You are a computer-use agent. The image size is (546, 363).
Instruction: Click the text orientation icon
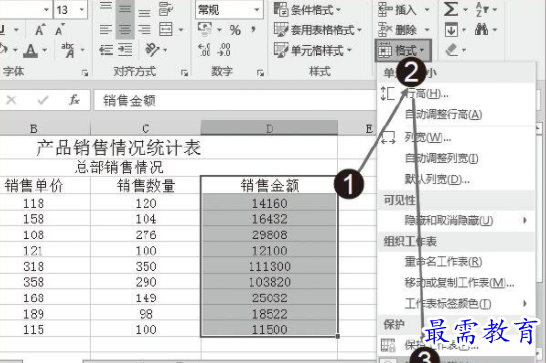tap(152, 50)
